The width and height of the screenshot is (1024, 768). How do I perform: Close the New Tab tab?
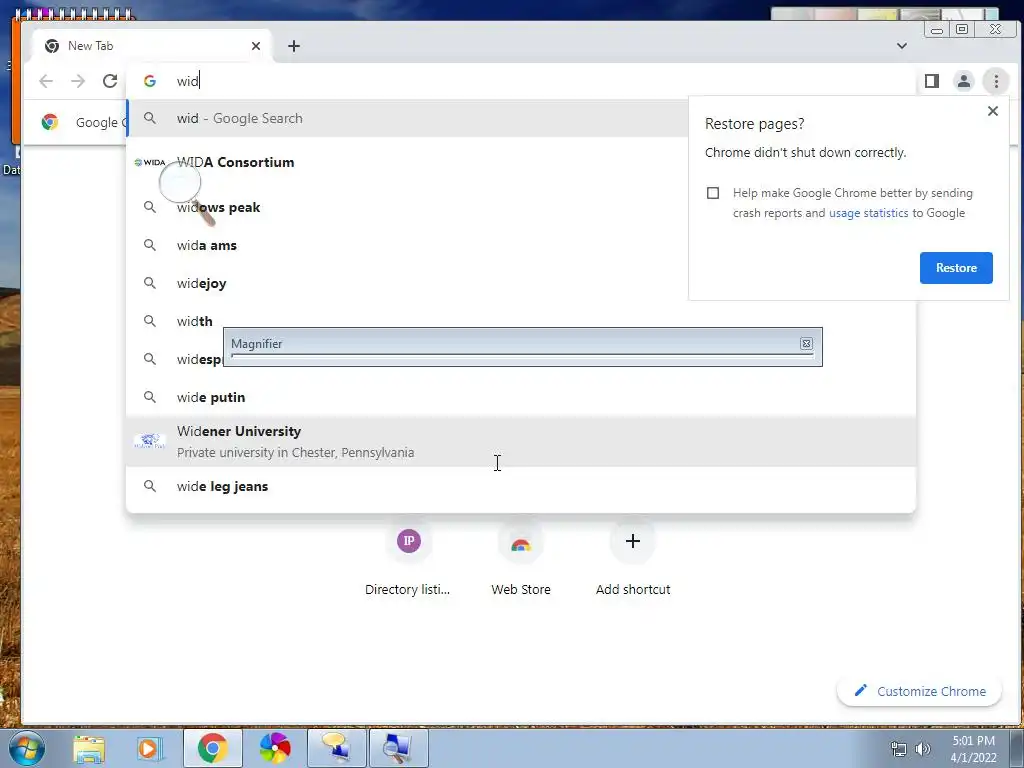point(256,46)
